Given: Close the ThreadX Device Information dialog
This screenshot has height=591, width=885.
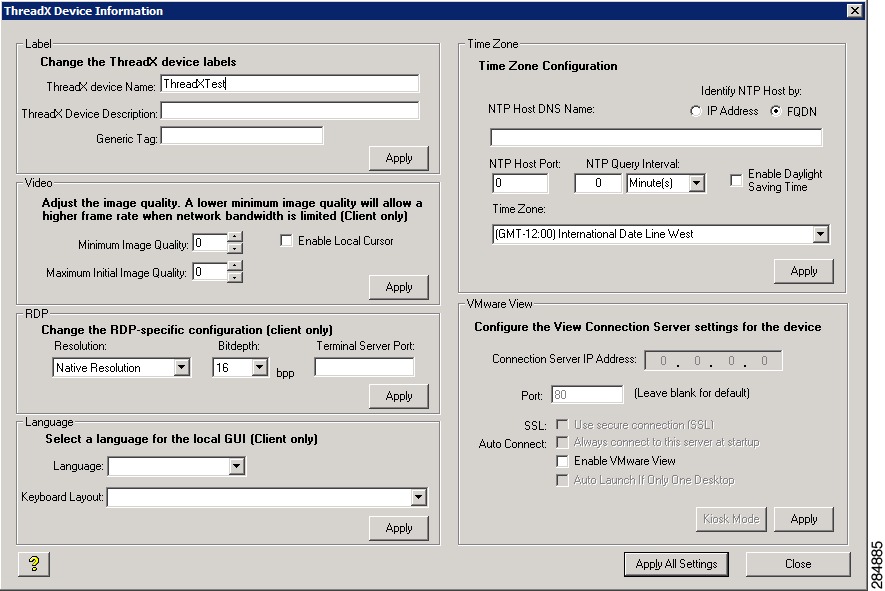Looking at the screenshot, I should tap(855, 11).
